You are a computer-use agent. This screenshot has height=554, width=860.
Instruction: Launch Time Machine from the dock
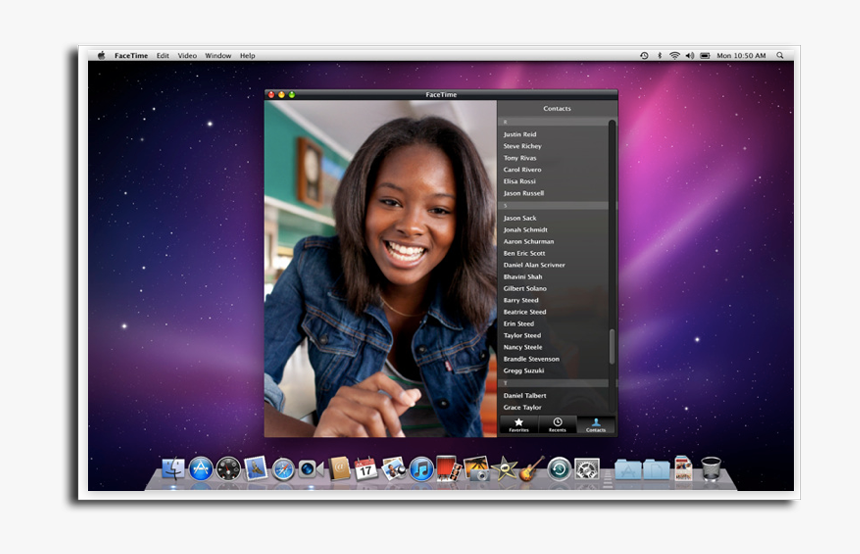(559, 468)
